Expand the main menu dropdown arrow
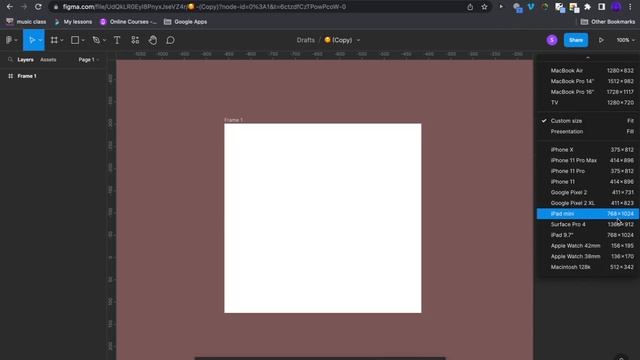Image resolution: width=640 pixels, height=360 pixels. [16, 40]
